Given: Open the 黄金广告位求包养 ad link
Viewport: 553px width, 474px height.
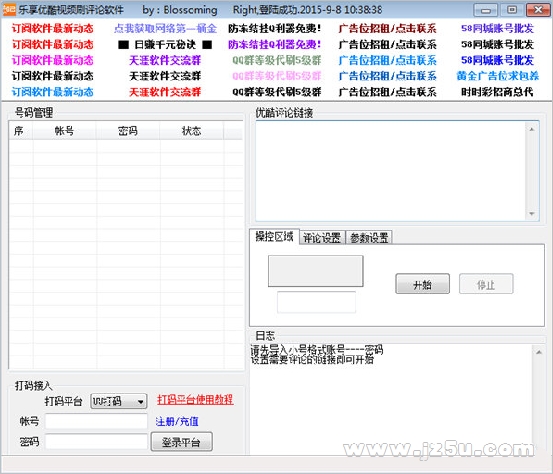Looking at the screenshot, I should [x=498, y=76].
